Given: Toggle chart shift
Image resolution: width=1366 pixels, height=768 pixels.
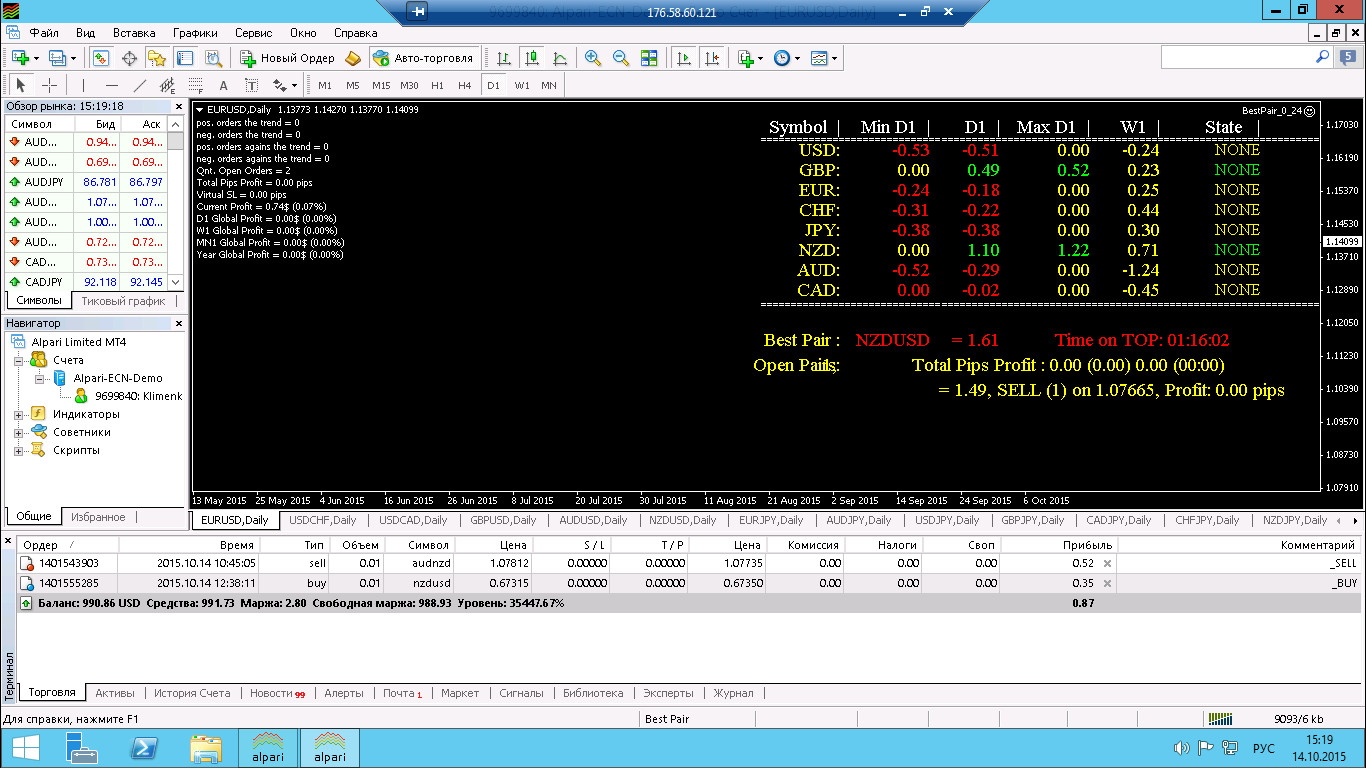Looking at the screenshot, I should (712, 59).
